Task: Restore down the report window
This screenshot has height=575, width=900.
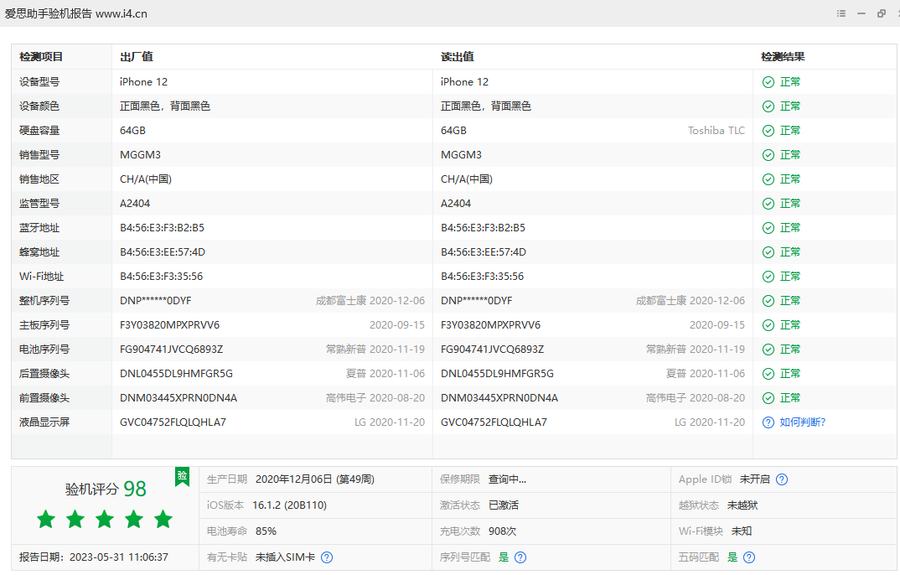Action: pos(881,13)
